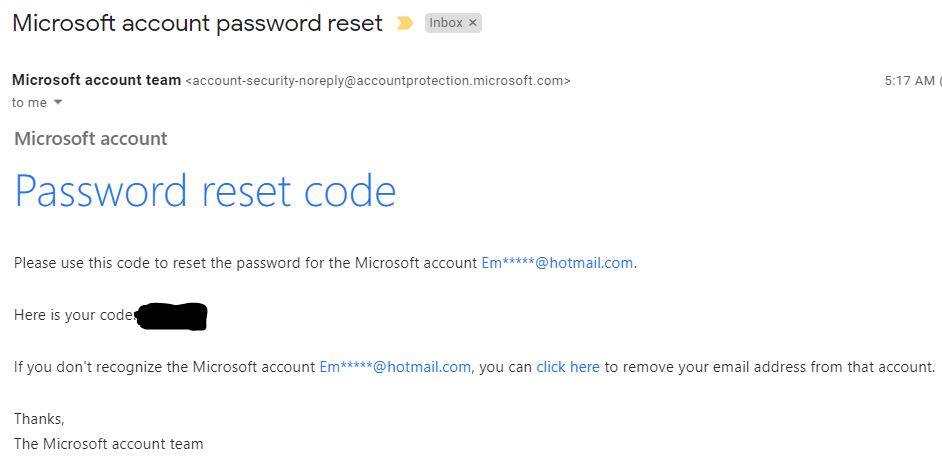Follow the "click here" removal link
Image resolution: width=942 pixels, height=466 pixels.
tap(568, 367)
